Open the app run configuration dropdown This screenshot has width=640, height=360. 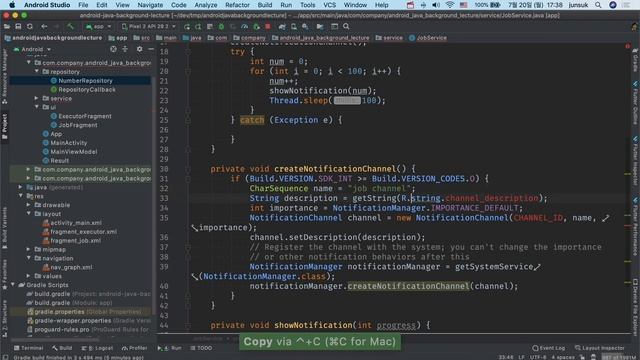(98, 27)
